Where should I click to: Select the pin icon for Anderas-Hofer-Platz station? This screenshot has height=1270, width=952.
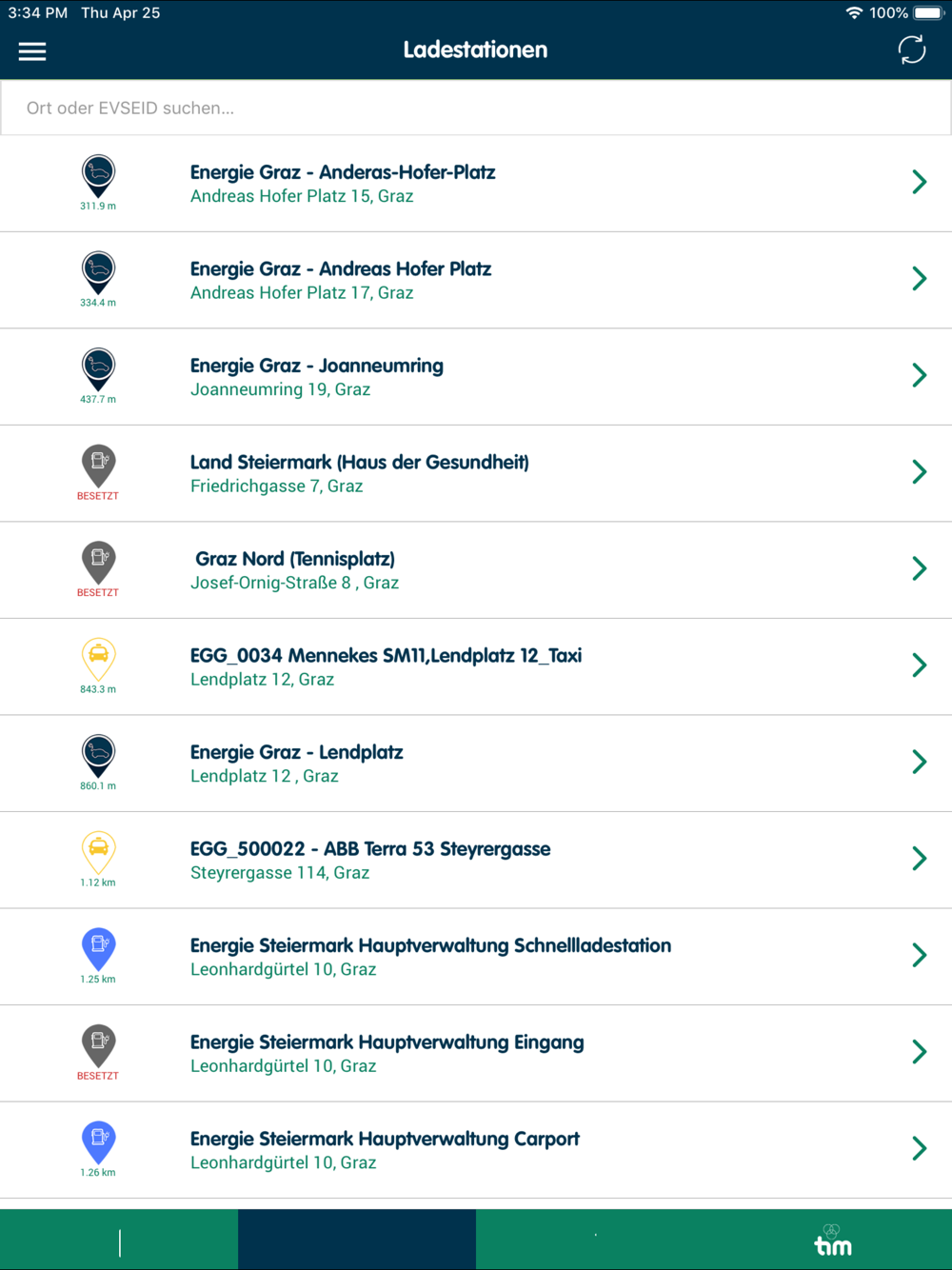pos(98,176)
